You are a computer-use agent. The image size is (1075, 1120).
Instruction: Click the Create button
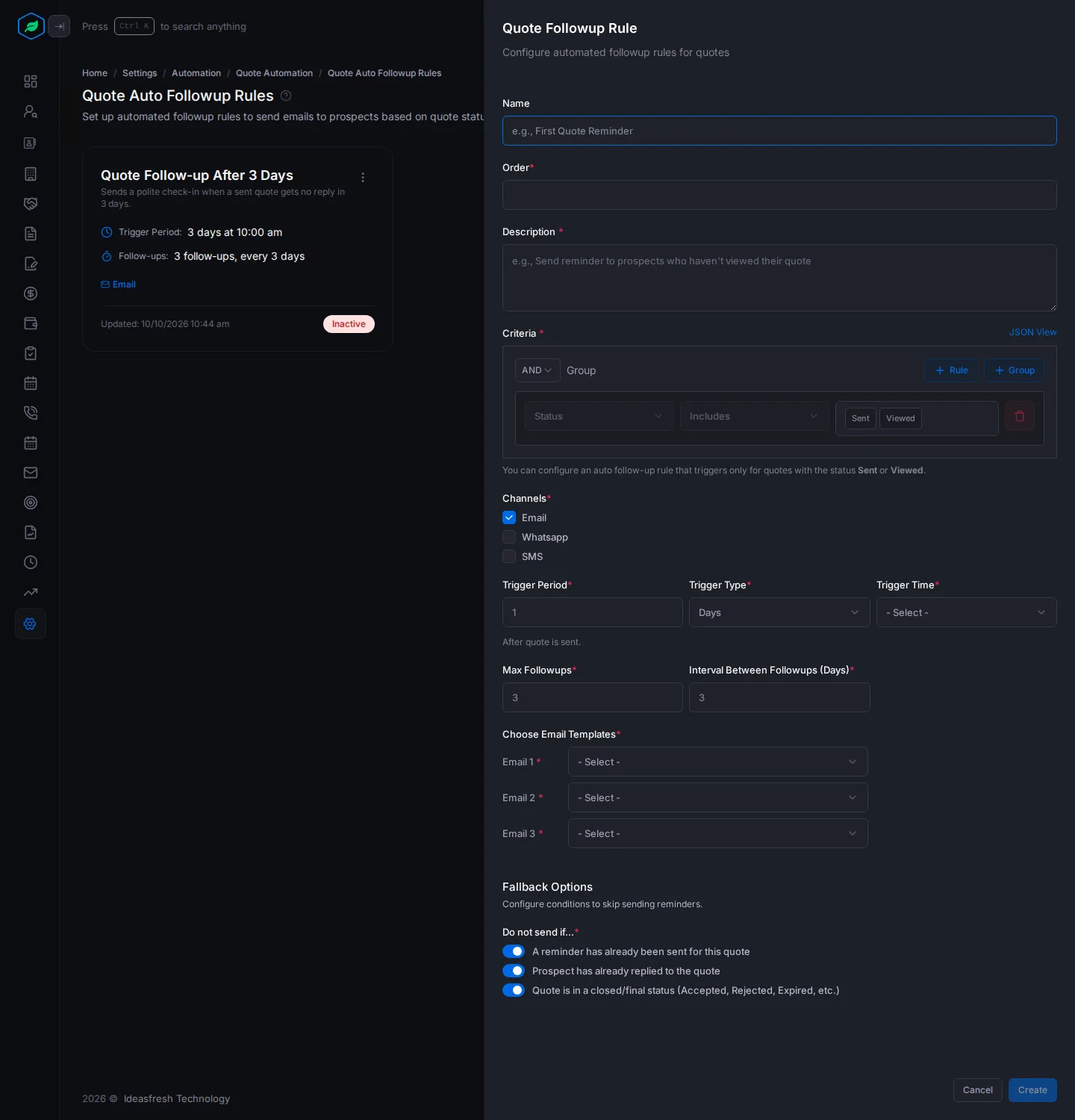1032,1090
